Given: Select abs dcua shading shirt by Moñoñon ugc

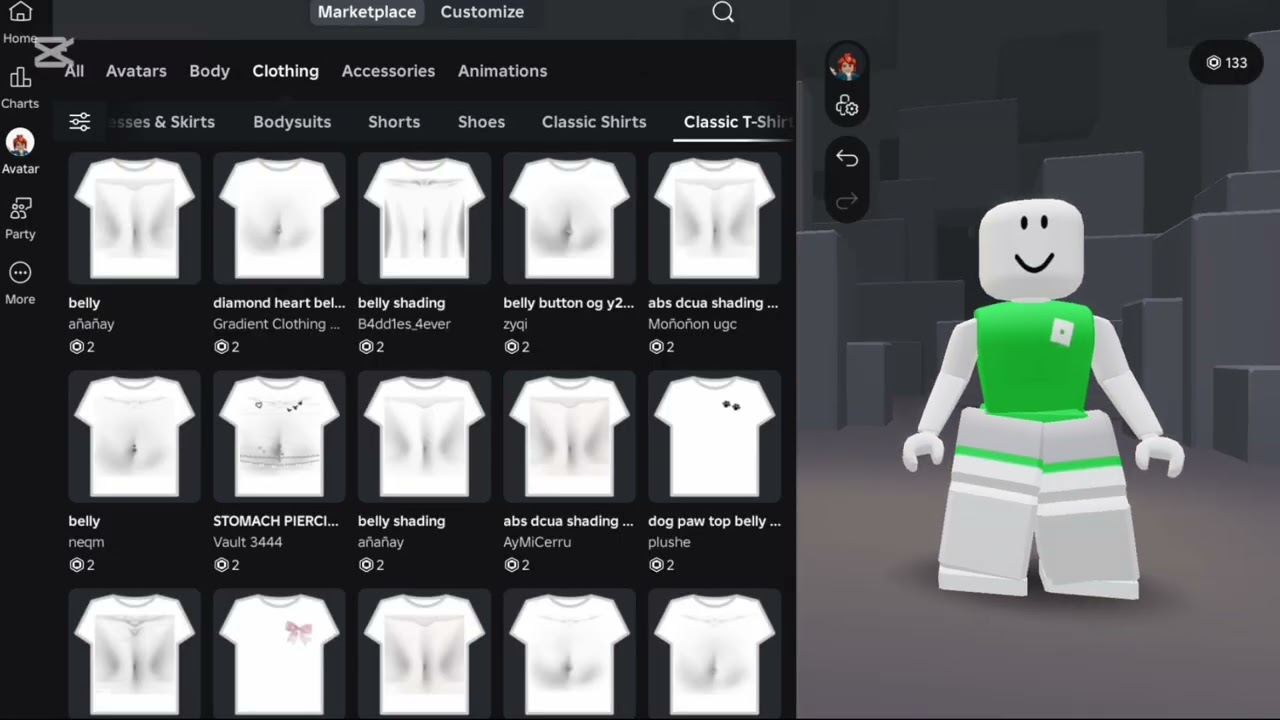Looking at the screenshot, I should [714, 218].
